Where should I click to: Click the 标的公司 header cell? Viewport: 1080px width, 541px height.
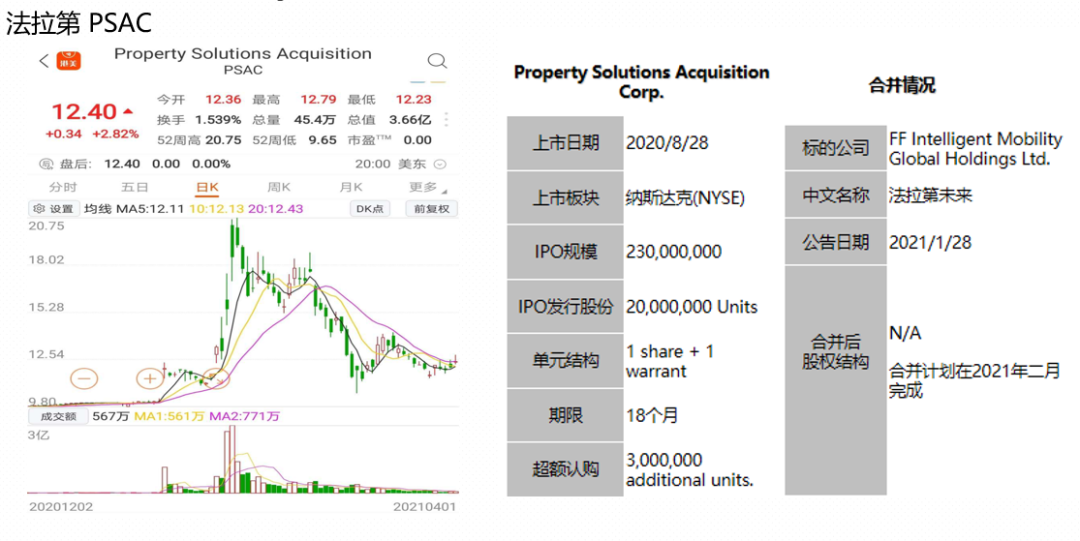(x=835, y=147)
